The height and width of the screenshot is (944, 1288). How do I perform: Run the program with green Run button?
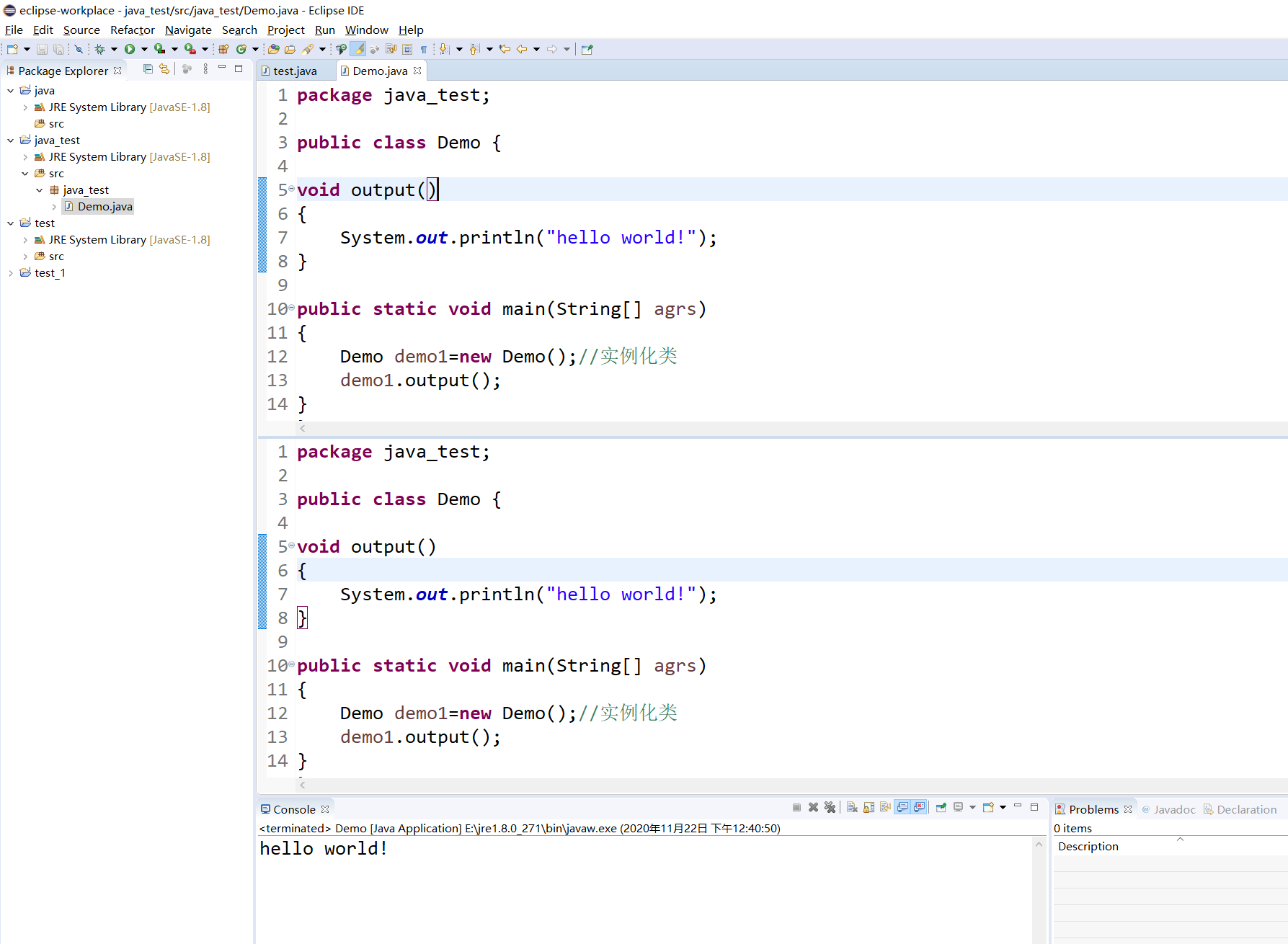[130, 49]
